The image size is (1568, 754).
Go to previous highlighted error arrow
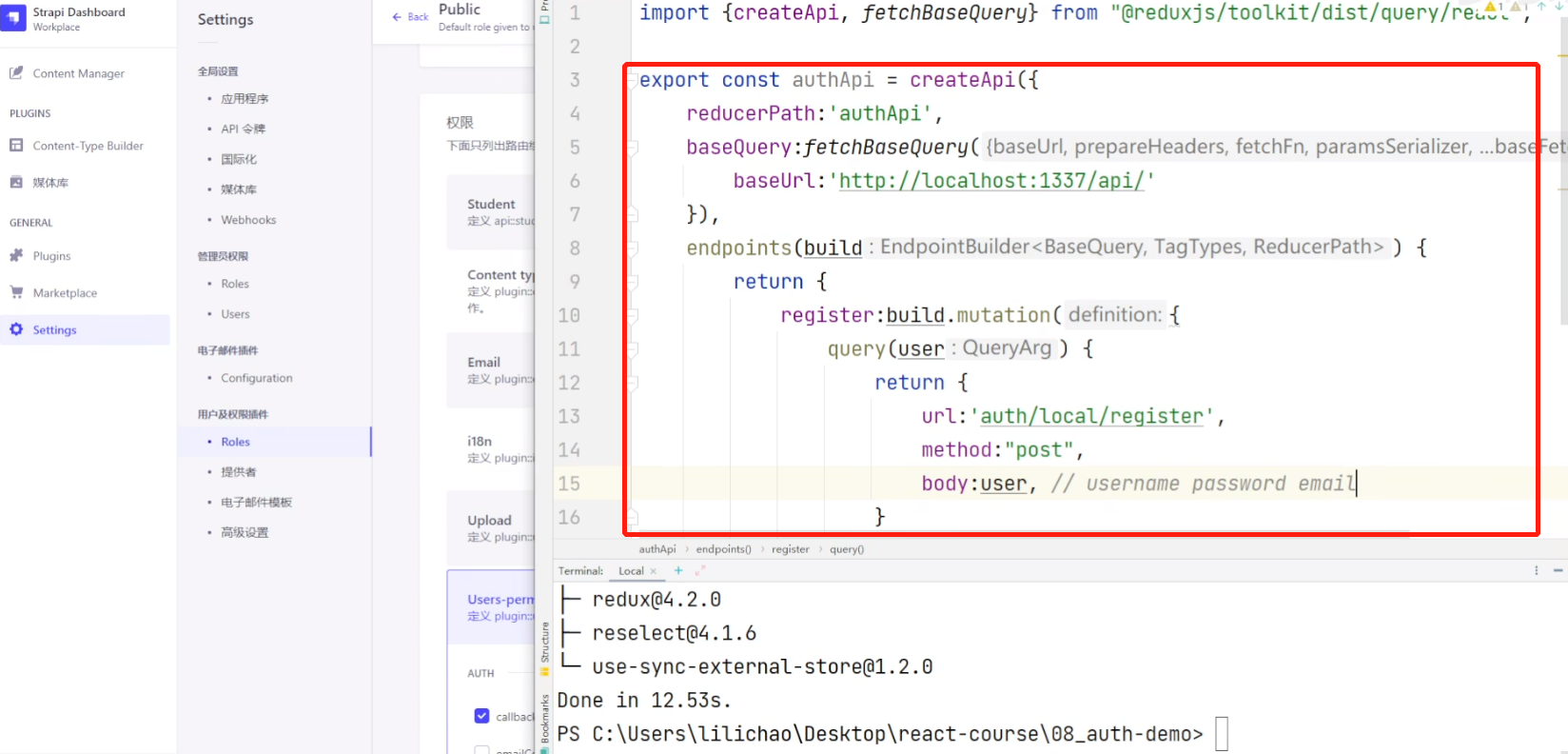1540,7
